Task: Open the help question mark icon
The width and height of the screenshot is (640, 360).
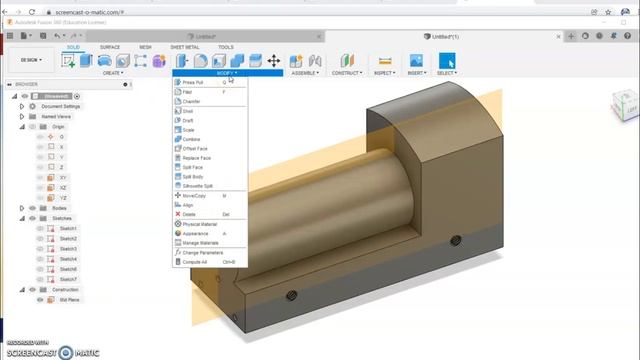Action: tap(627, 36)
